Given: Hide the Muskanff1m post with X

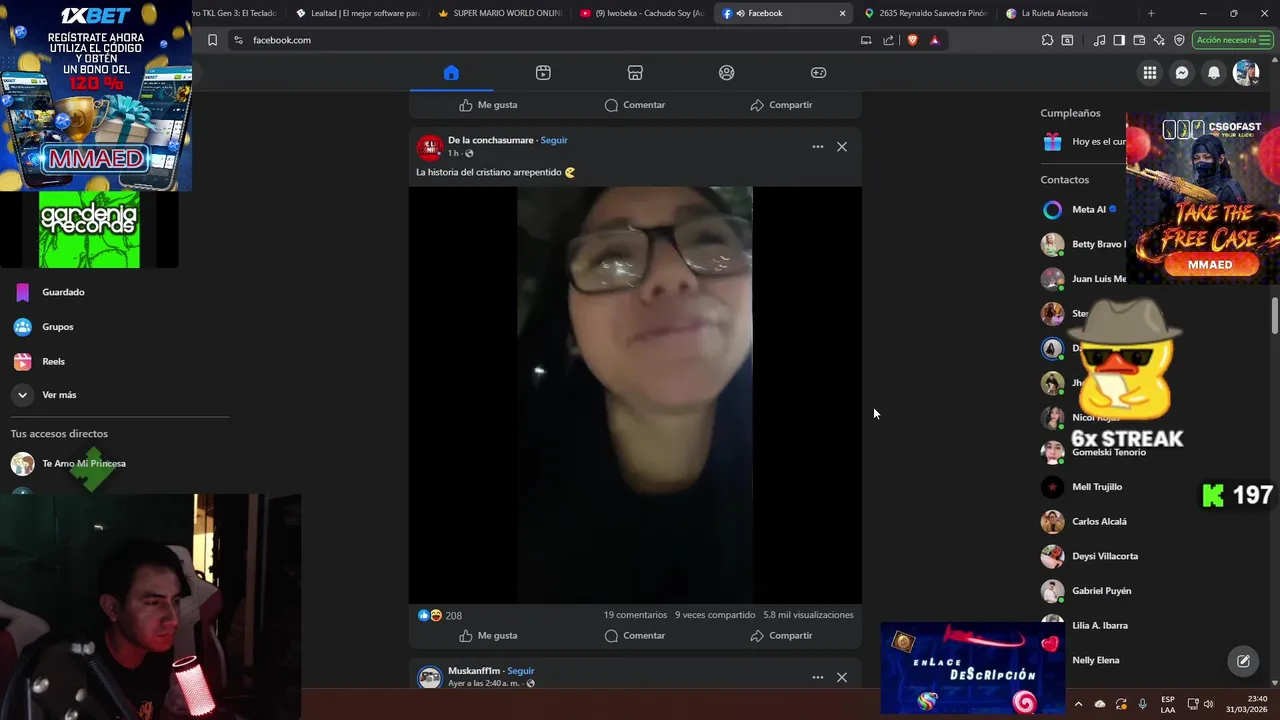Looking at the screenshot, I should (842, 677).
